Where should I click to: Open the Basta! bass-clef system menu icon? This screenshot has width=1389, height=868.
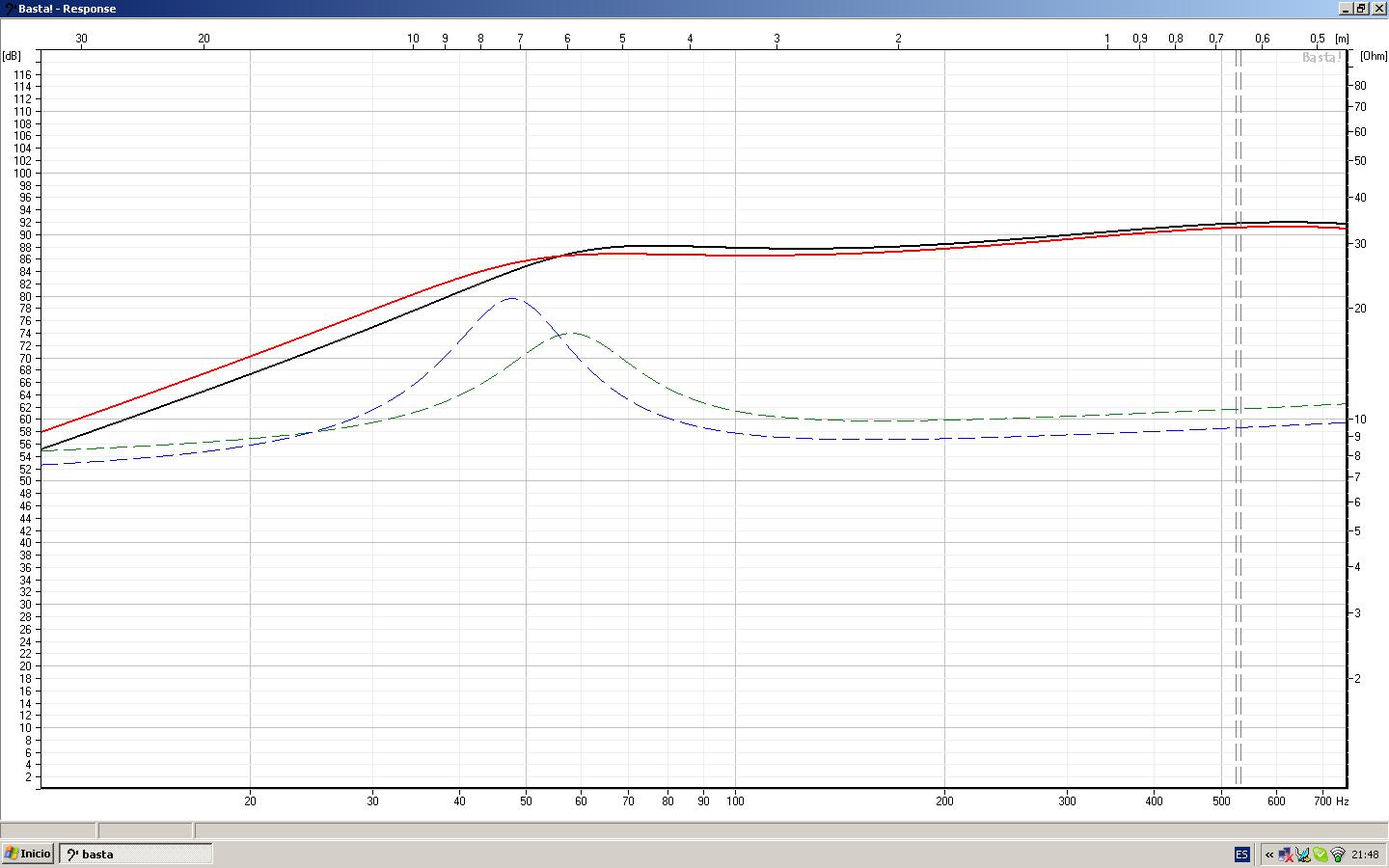coord(9,9)
